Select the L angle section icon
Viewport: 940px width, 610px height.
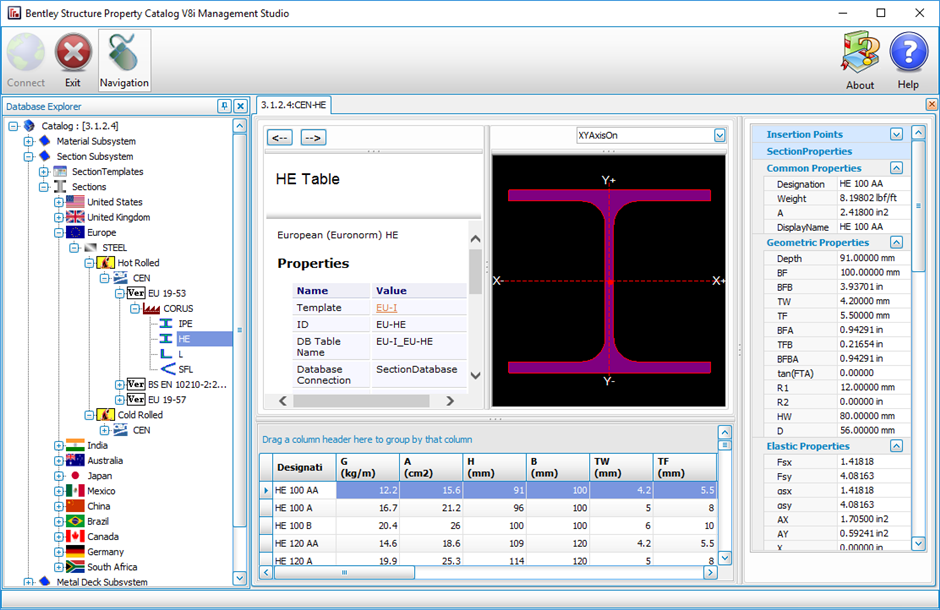point(166,354)
